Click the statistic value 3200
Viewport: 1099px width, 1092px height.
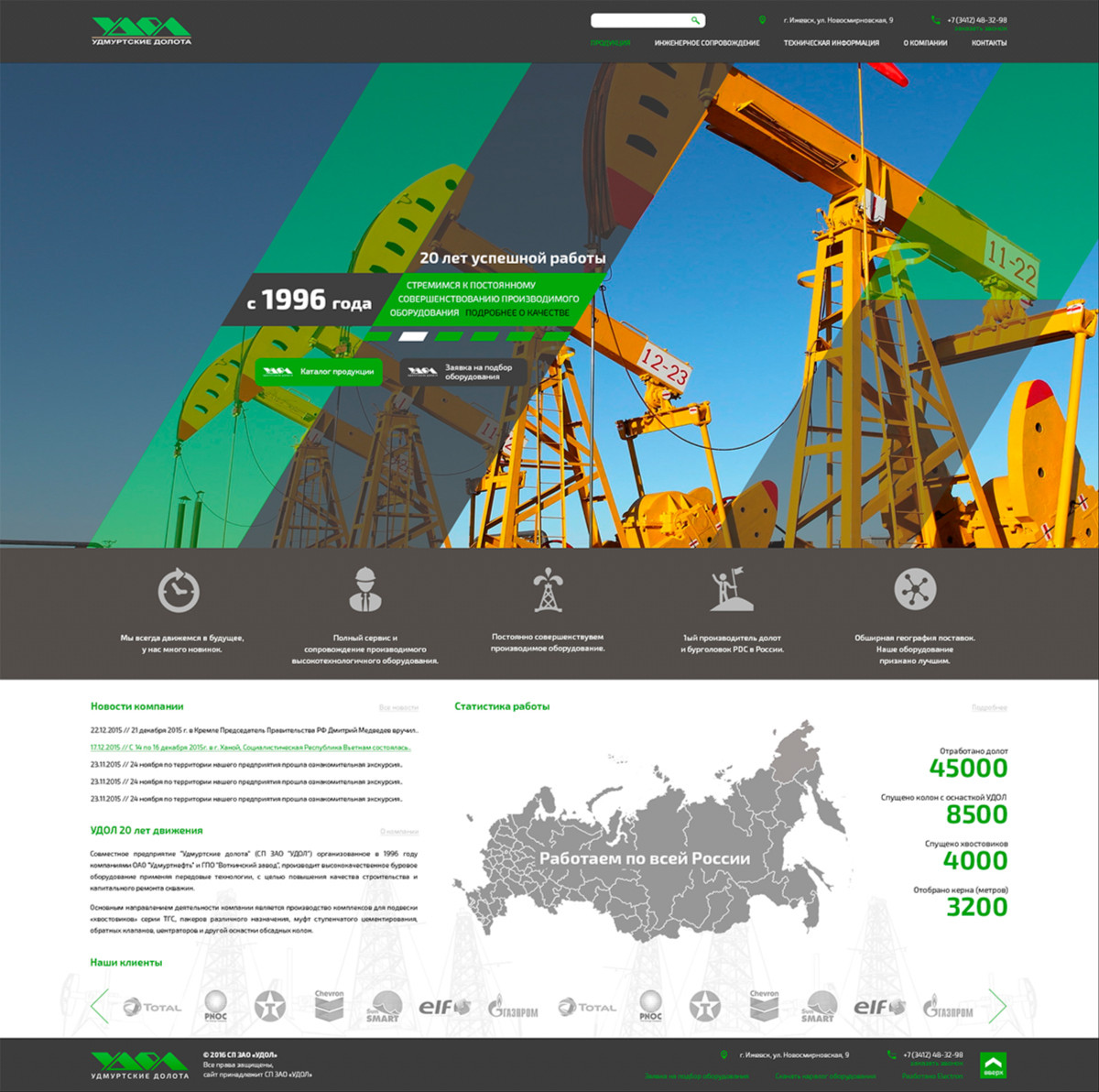pyautogui.click(x=976, y=907)
